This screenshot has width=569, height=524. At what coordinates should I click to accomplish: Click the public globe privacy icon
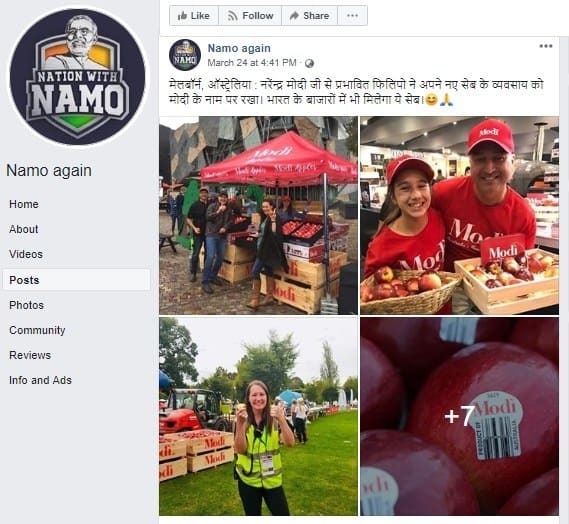tap(309, 64)
